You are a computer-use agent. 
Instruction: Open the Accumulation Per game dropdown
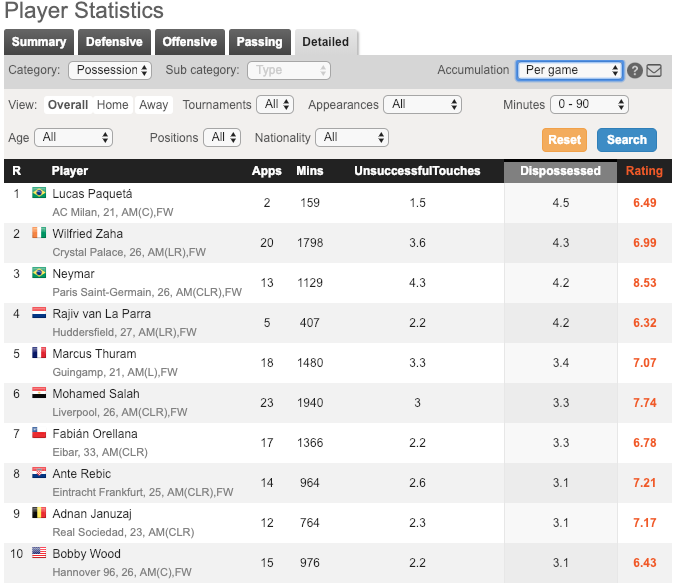569,70
